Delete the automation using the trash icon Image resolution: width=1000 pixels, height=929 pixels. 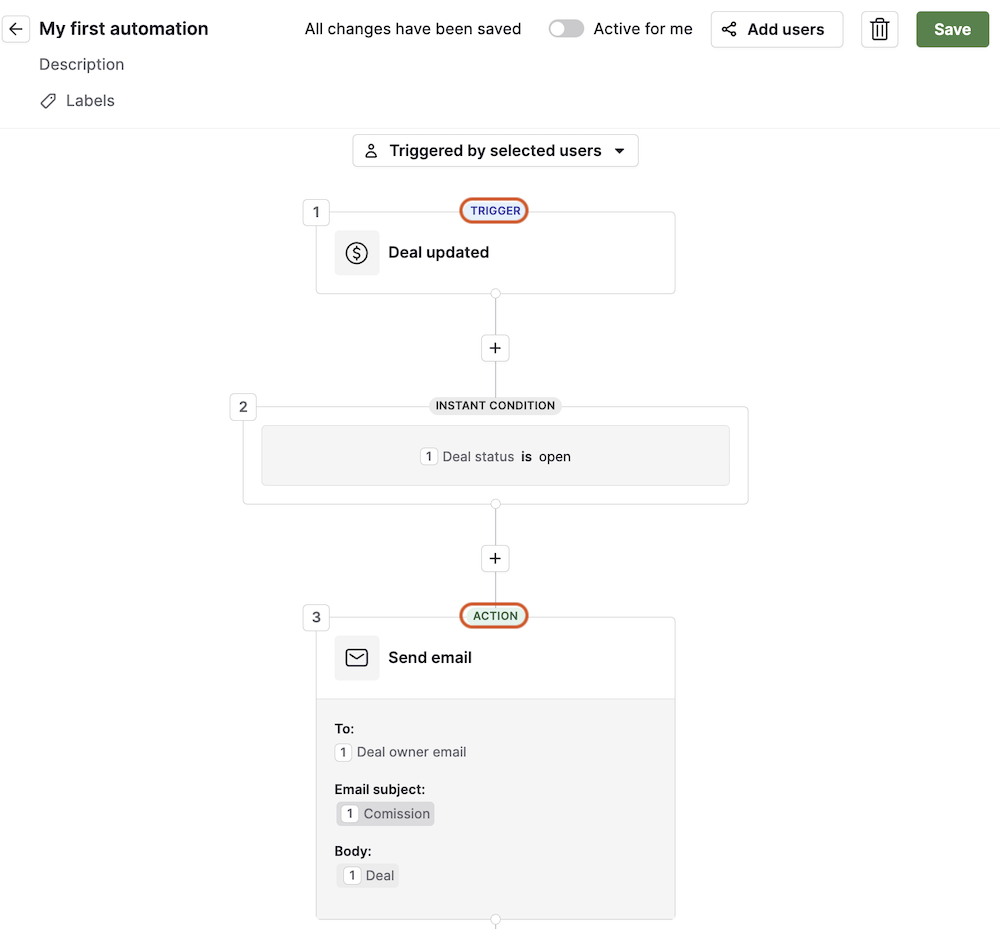879,29
